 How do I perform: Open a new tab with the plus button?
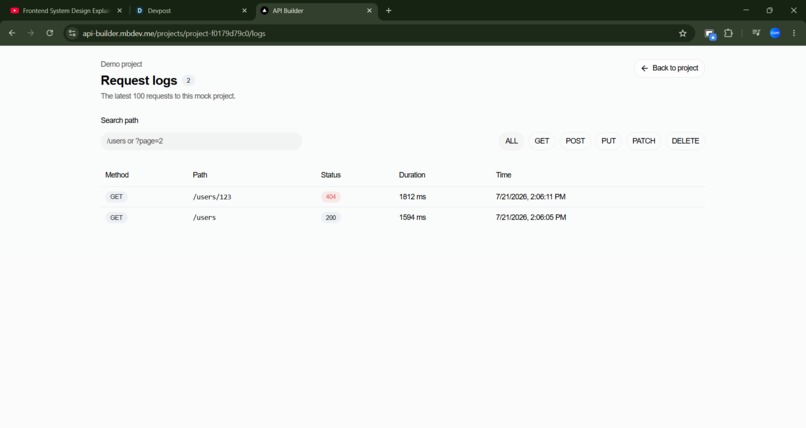[389, 10]
